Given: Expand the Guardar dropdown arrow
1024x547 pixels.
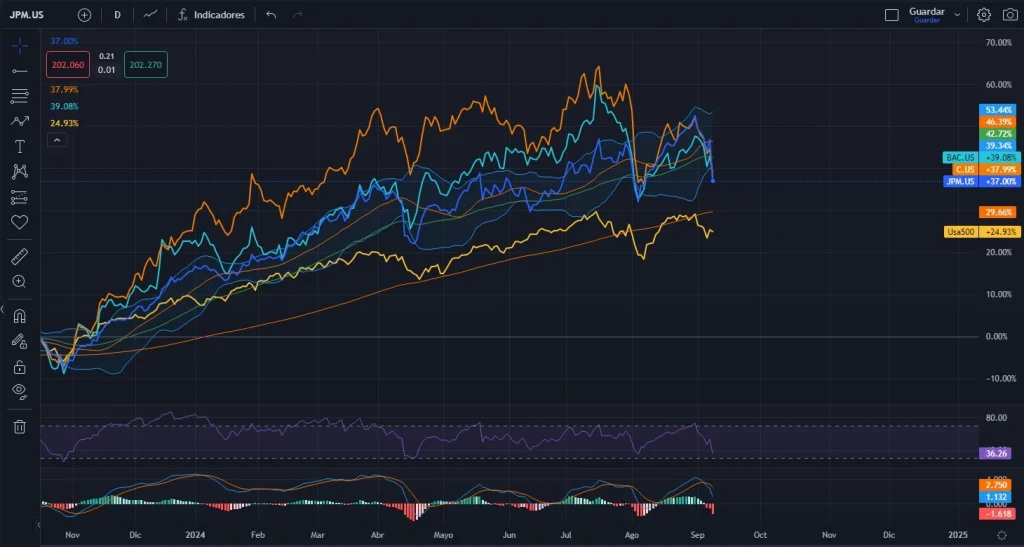Looking at the screenshot, I should click(957, 15).
